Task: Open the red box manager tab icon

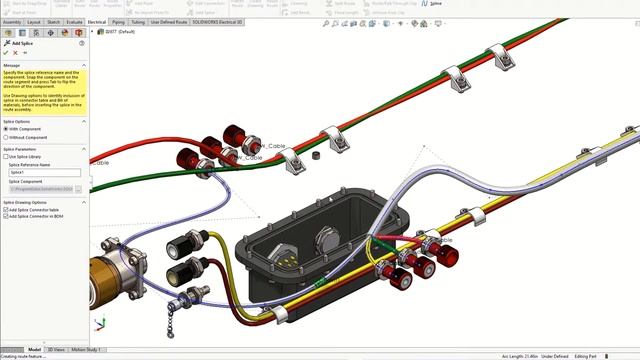Action: click(x=78, y=33)
